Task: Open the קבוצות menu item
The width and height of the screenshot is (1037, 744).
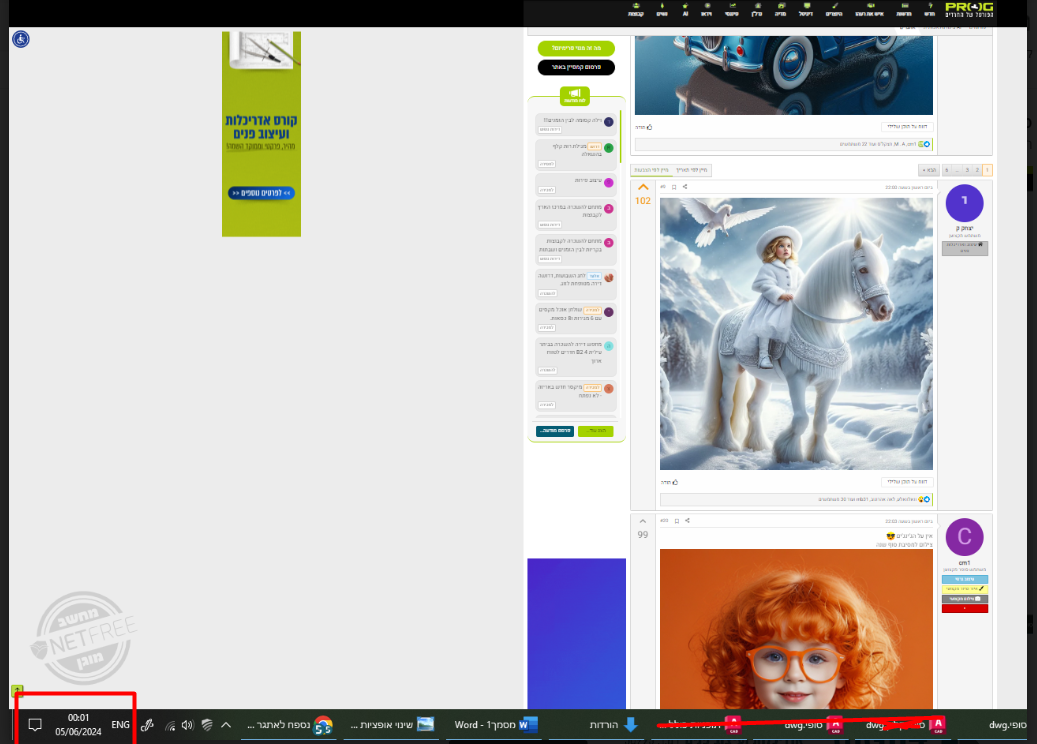Action: 636,9
